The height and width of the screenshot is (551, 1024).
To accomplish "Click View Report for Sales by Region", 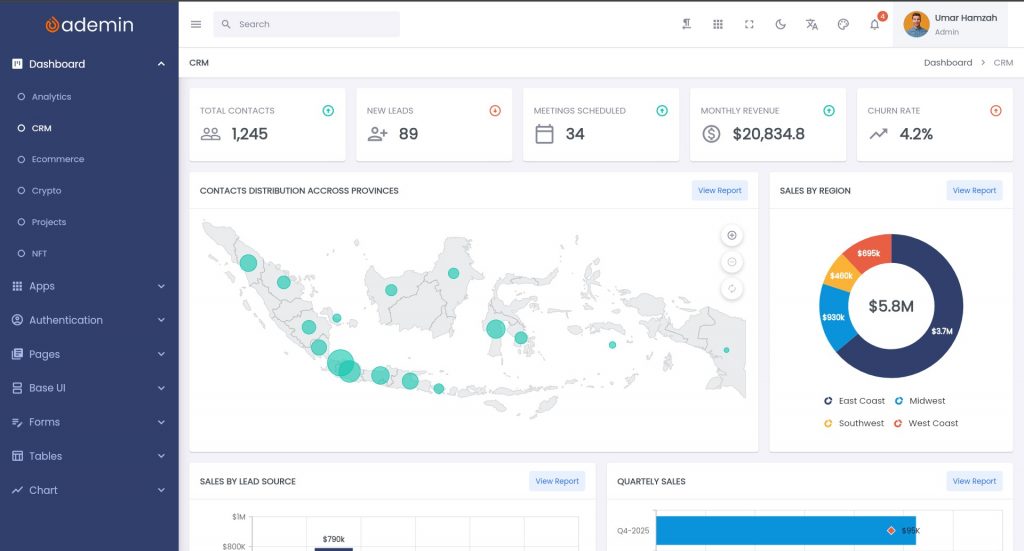I will tap(974, 190).
